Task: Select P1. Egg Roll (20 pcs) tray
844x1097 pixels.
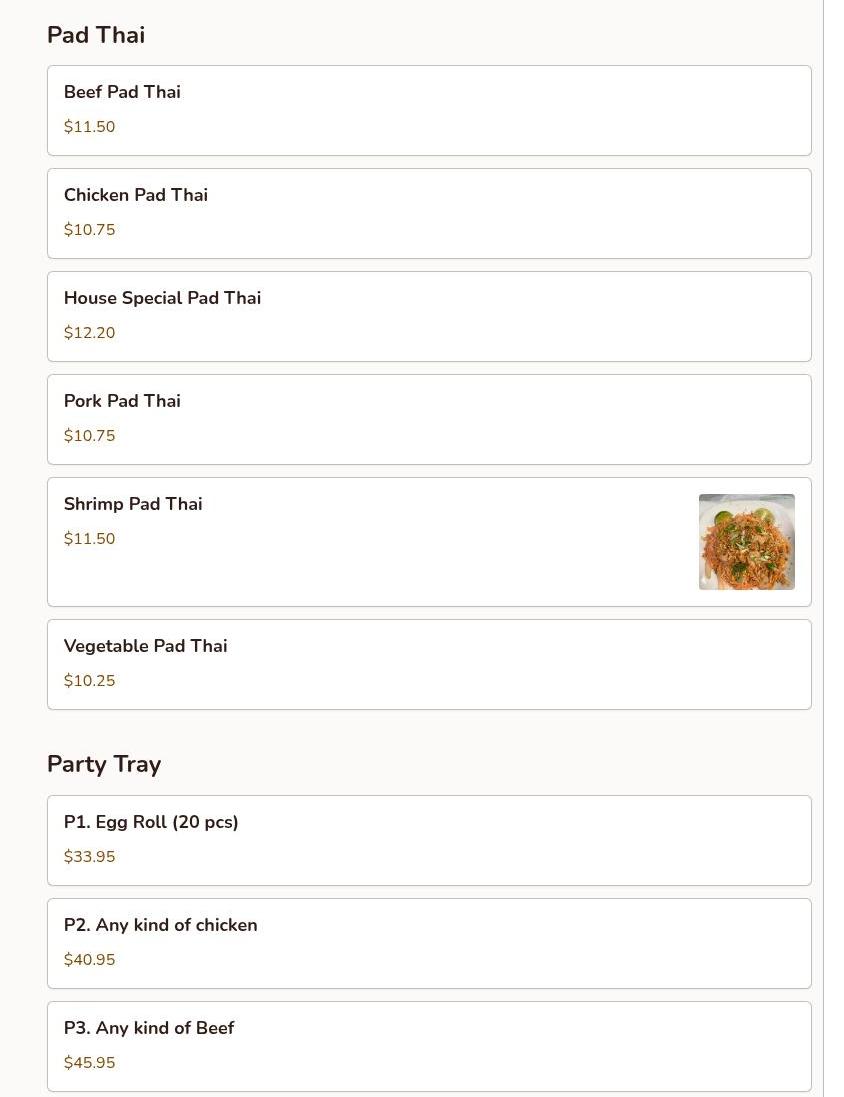Action: click(x=428, y=840)
